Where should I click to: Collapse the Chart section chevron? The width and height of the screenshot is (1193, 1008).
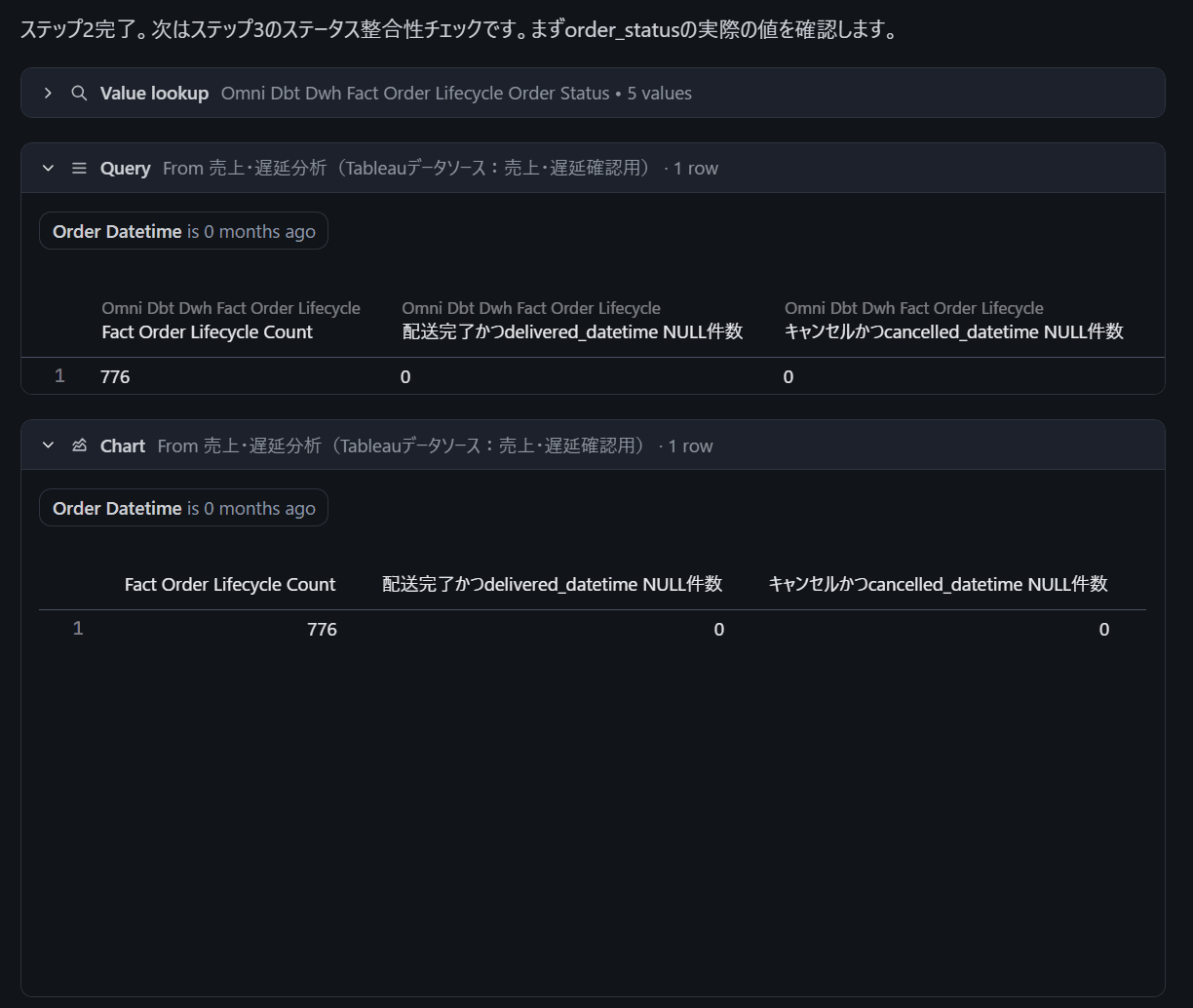[48, 446]
